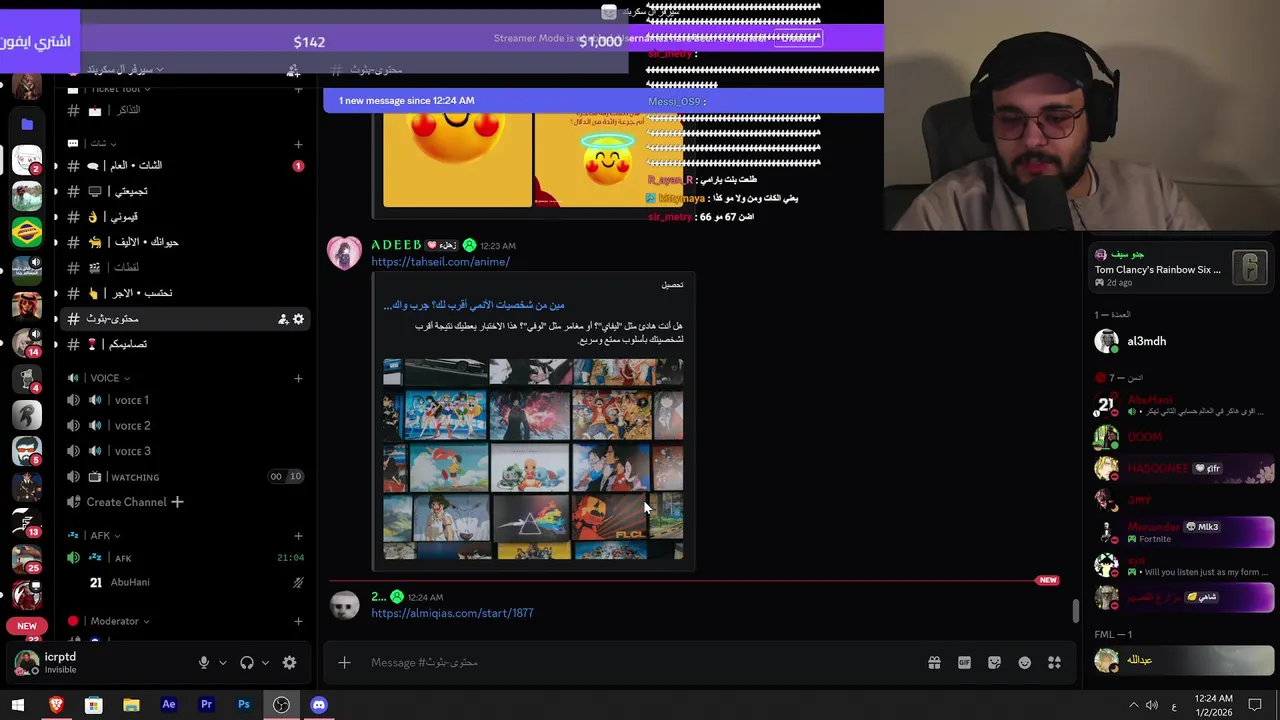Add channel to Moderator category plus
The width and height of the screenshot is (1280, 720).
coord(298,621)
